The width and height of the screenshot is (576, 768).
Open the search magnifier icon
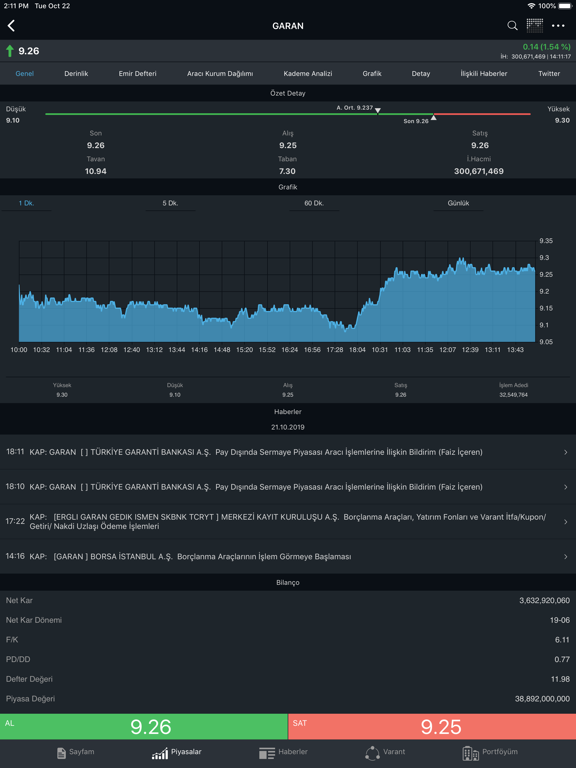click(x=512, y=25)
